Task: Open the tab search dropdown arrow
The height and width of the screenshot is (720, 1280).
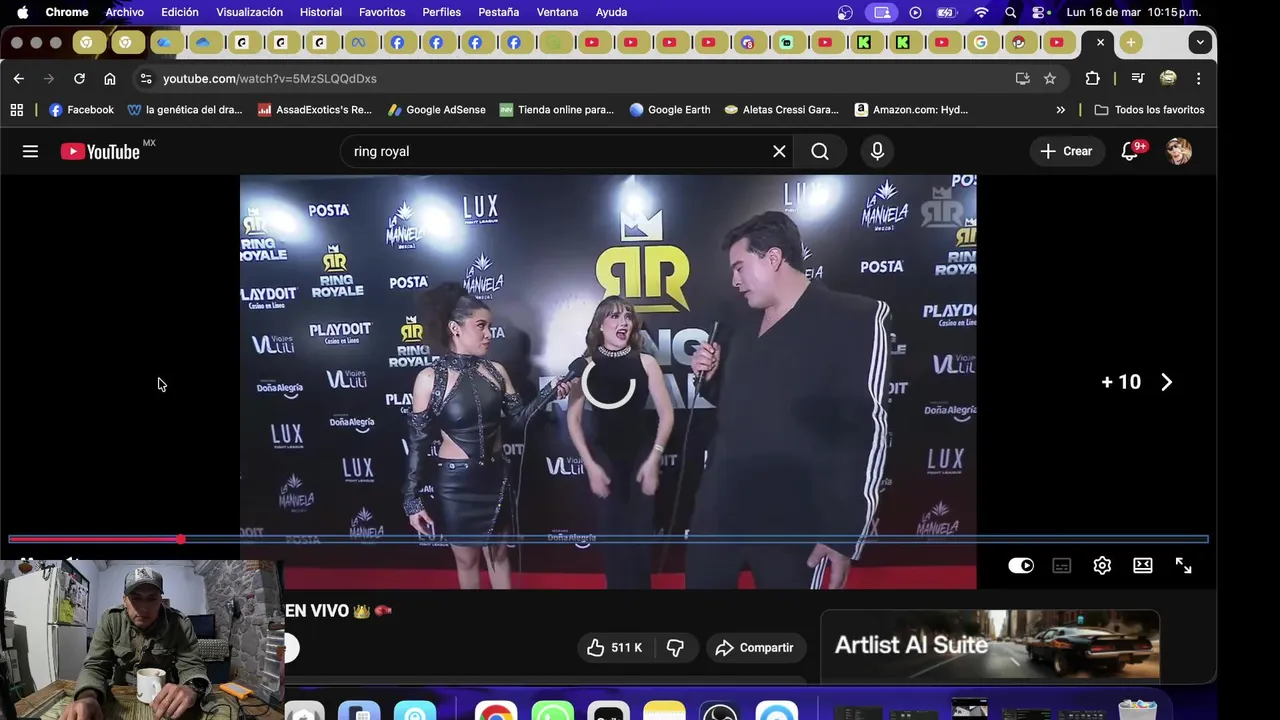Action: (1200, 42)
